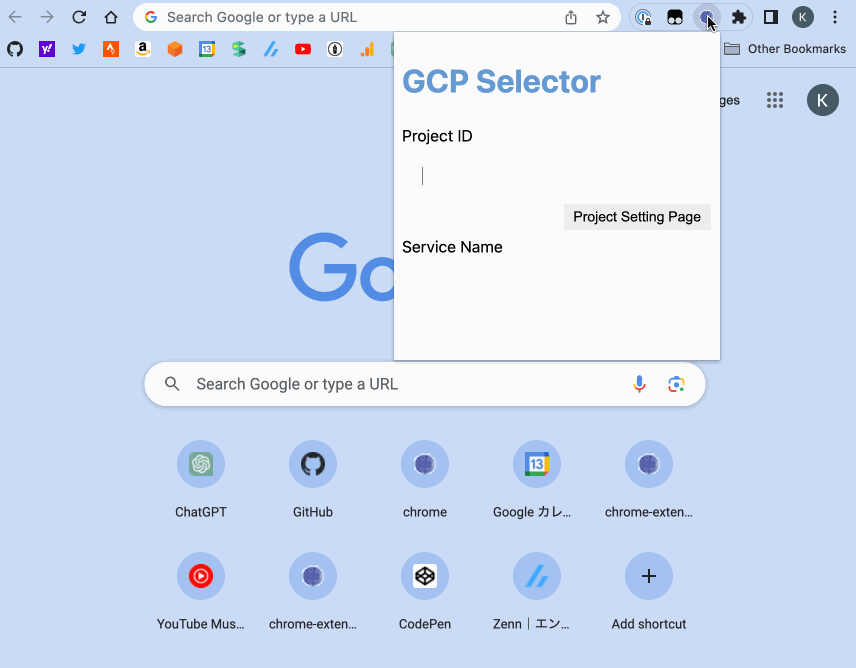The height and width of the screenshot is (668, 856).
Task: Click the Project Setting Page button
Action: coord(637,217)
